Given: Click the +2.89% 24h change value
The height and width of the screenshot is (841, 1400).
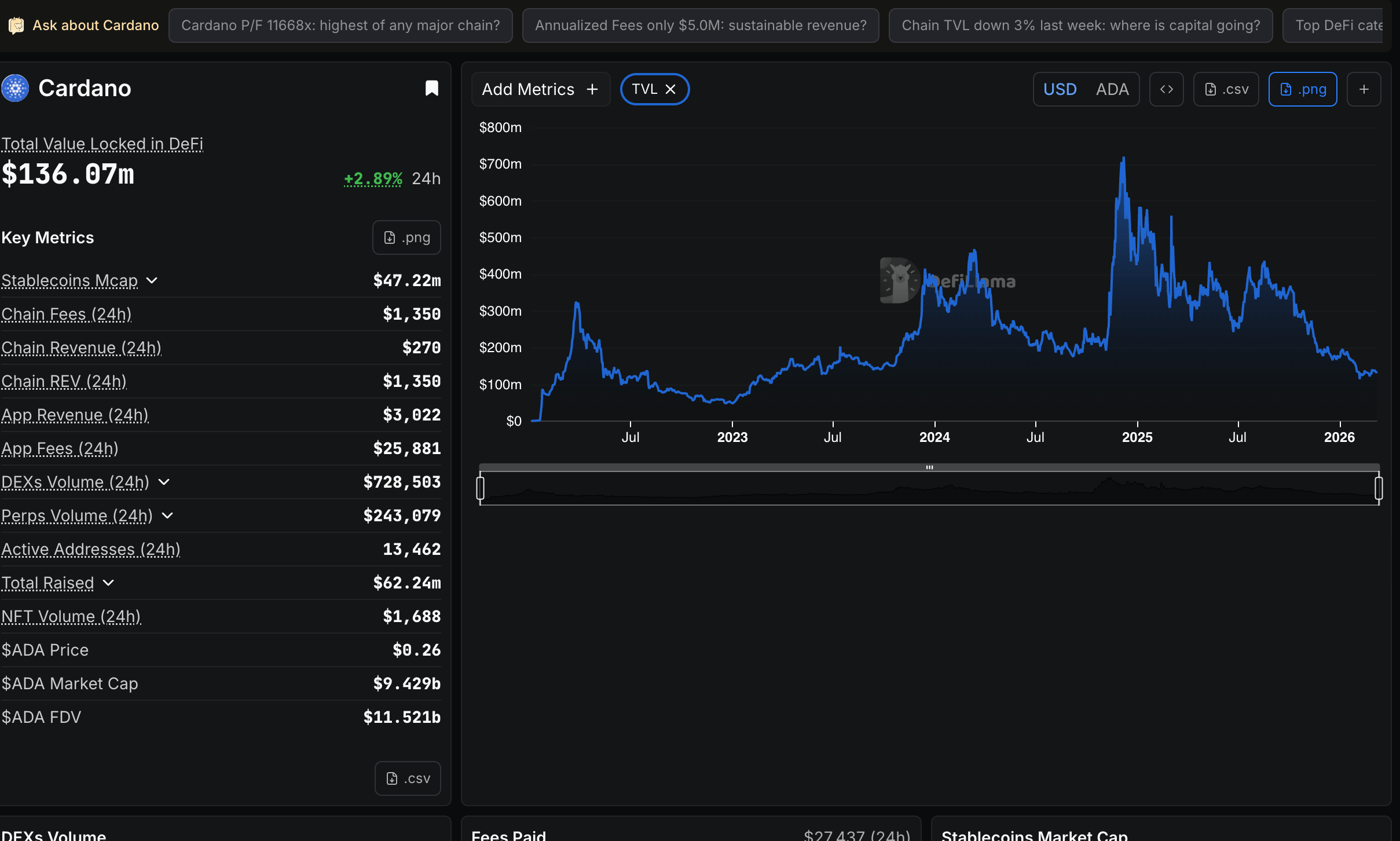Looking at the screenshot, I should coord(373,178).
